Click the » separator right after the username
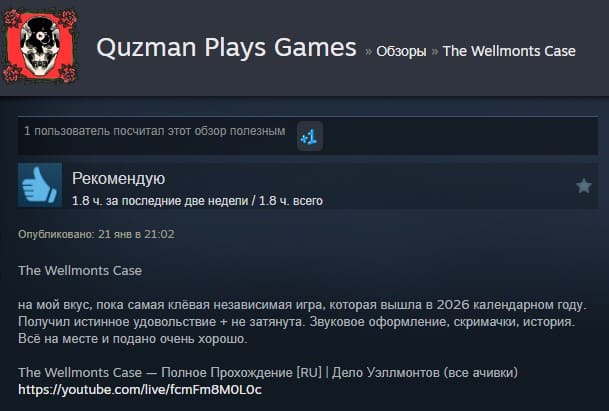Screen dimensions: 609x411 click(x=368, y=52)
